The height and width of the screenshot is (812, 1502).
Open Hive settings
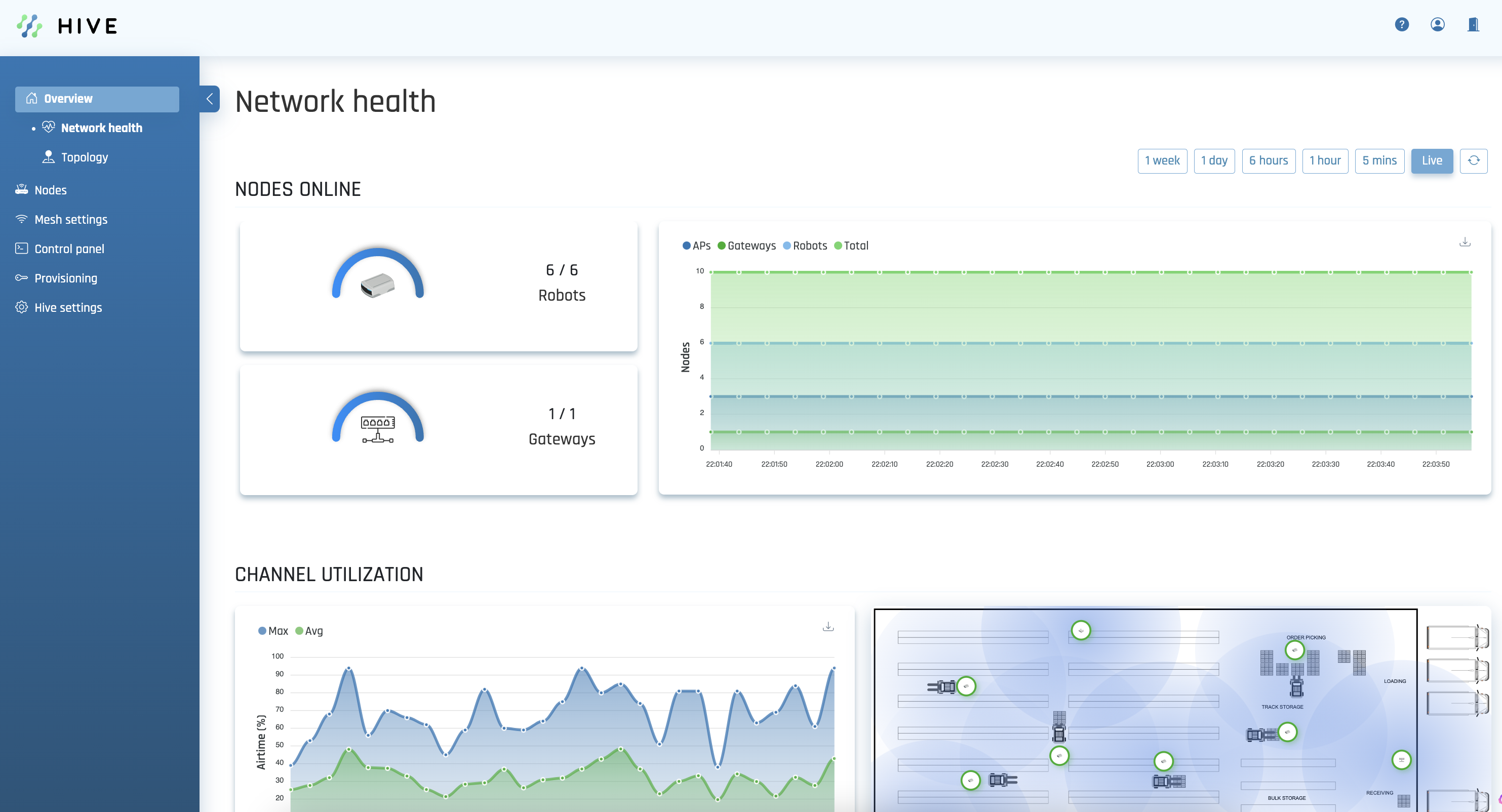(68, 308)
